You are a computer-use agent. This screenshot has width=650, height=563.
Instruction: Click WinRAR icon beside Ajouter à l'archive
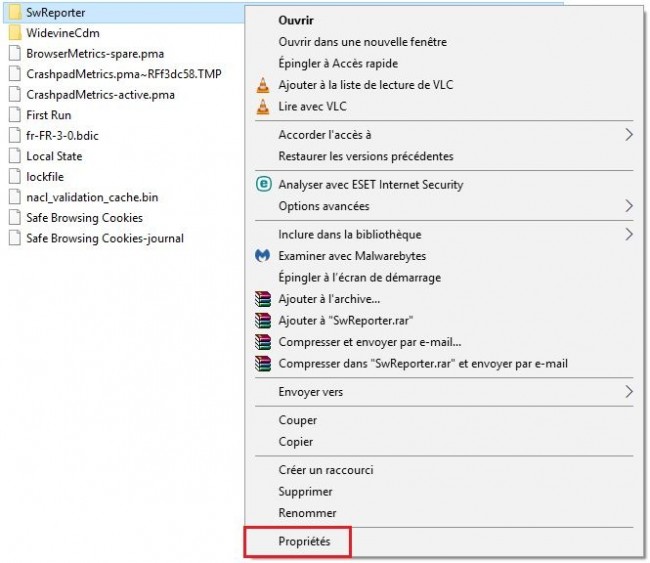click(263, 299)
